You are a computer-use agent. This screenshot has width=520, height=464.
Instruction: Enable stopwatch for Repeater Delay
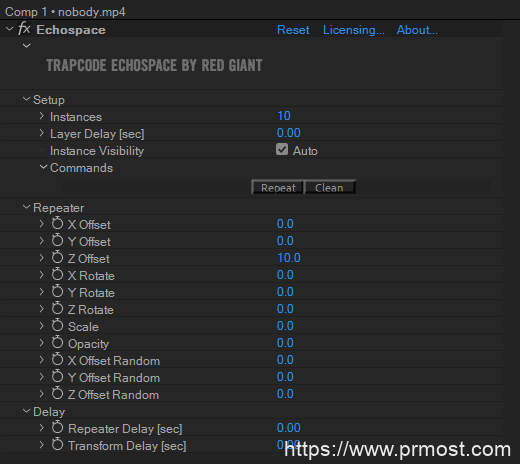tap(57, 427)
